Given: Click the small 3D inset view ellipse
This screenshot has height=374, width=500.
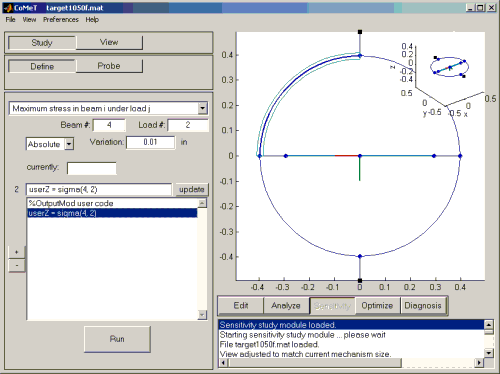Looking at the screenshot, I should click(x=449, y=67).
